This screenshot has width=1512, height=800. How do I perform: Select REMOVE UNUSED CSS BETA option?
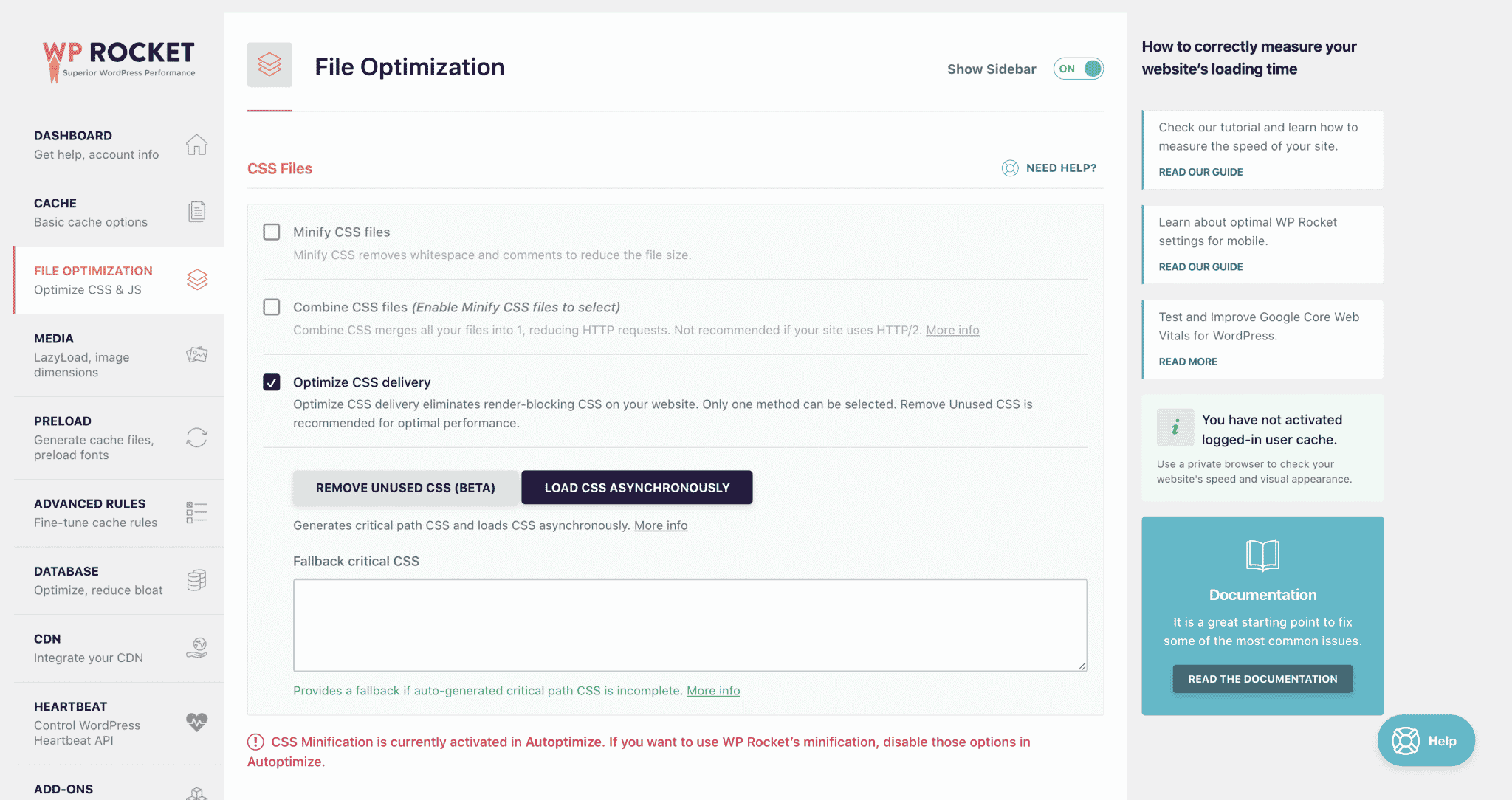click(x=405, y=487)
